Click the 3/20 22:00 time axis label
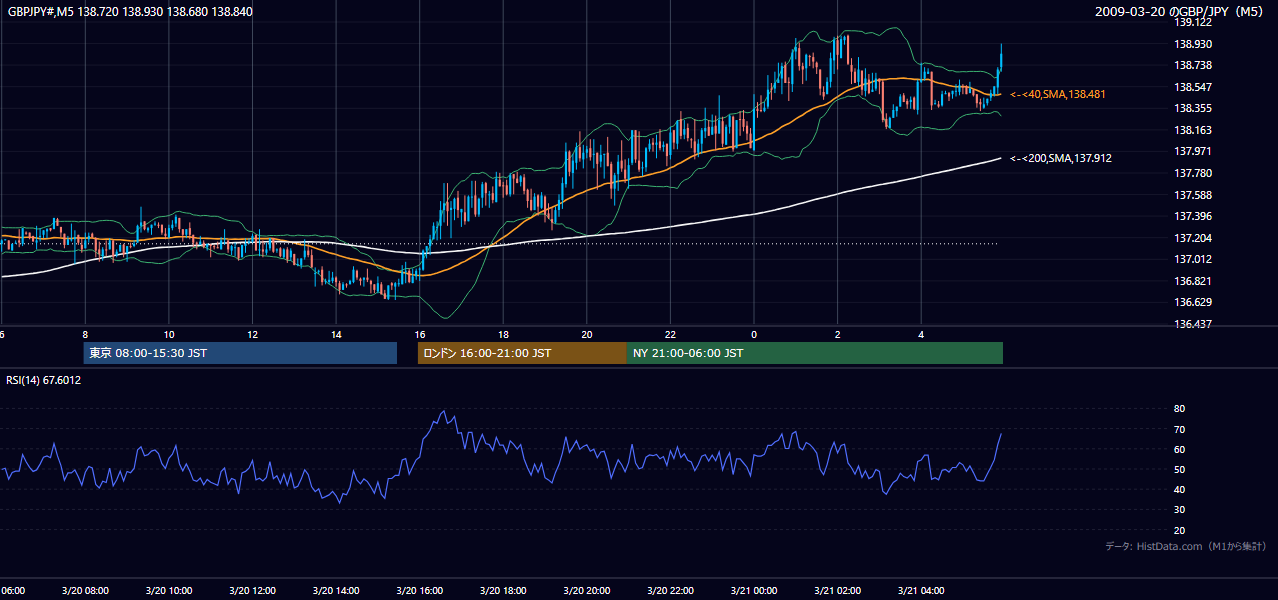This screenshot has height=600, width=1278. click(x=670, y=591)
